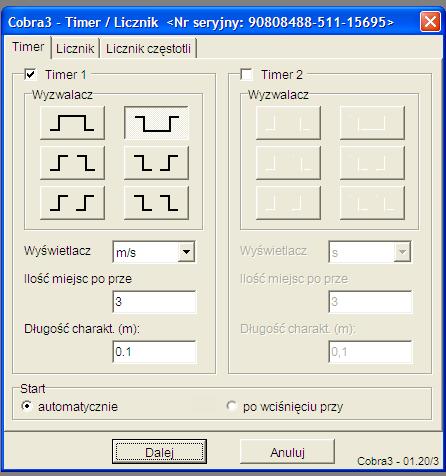Click the Dalej button
Image resolution: width=446 pixels, height=476 pixels.
tap(159, 452)
